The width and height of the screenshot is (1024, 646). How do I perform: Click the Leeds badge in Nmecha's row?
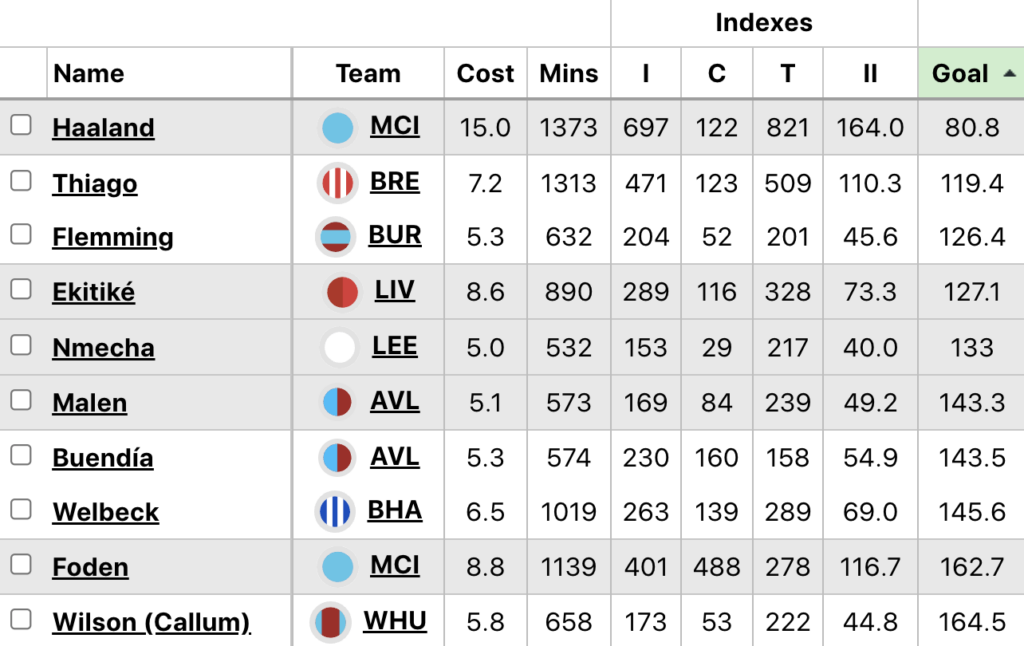(340, 348)
